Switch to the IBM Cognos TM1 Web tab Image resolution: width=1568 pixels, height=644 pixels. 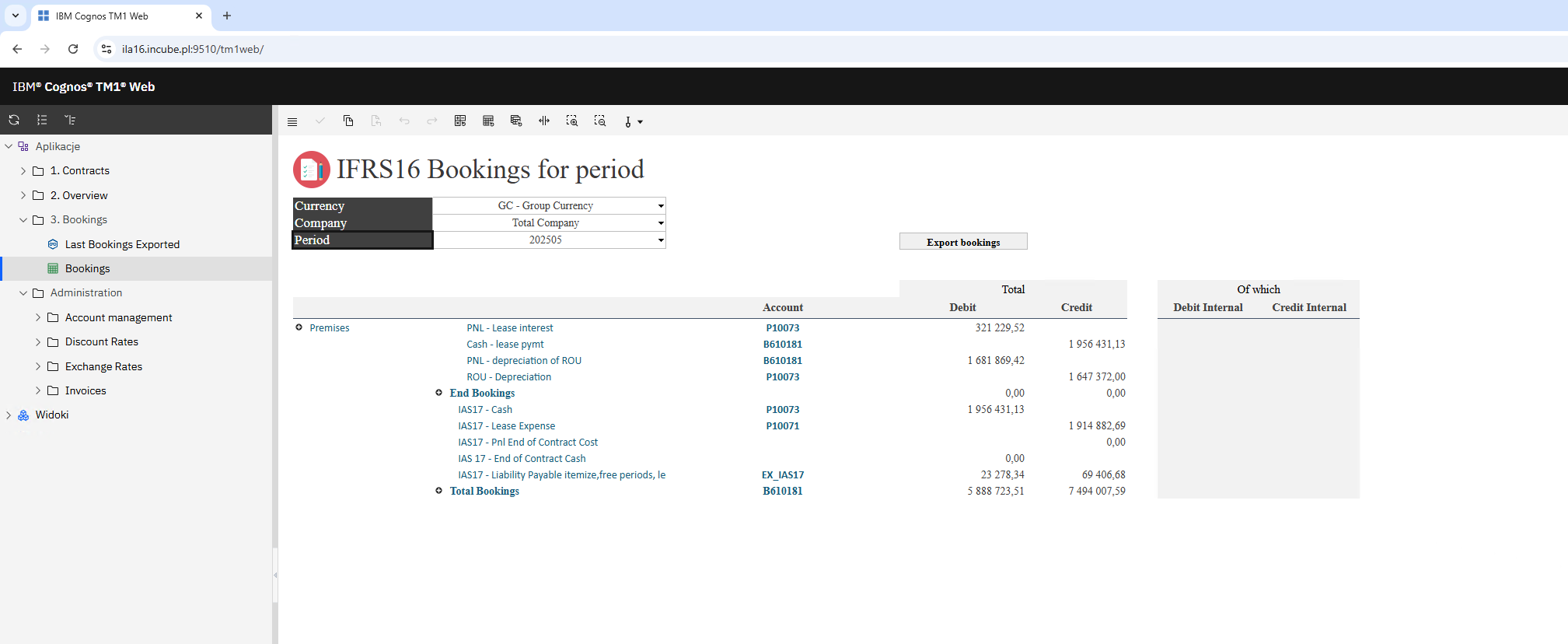[117, 16]
